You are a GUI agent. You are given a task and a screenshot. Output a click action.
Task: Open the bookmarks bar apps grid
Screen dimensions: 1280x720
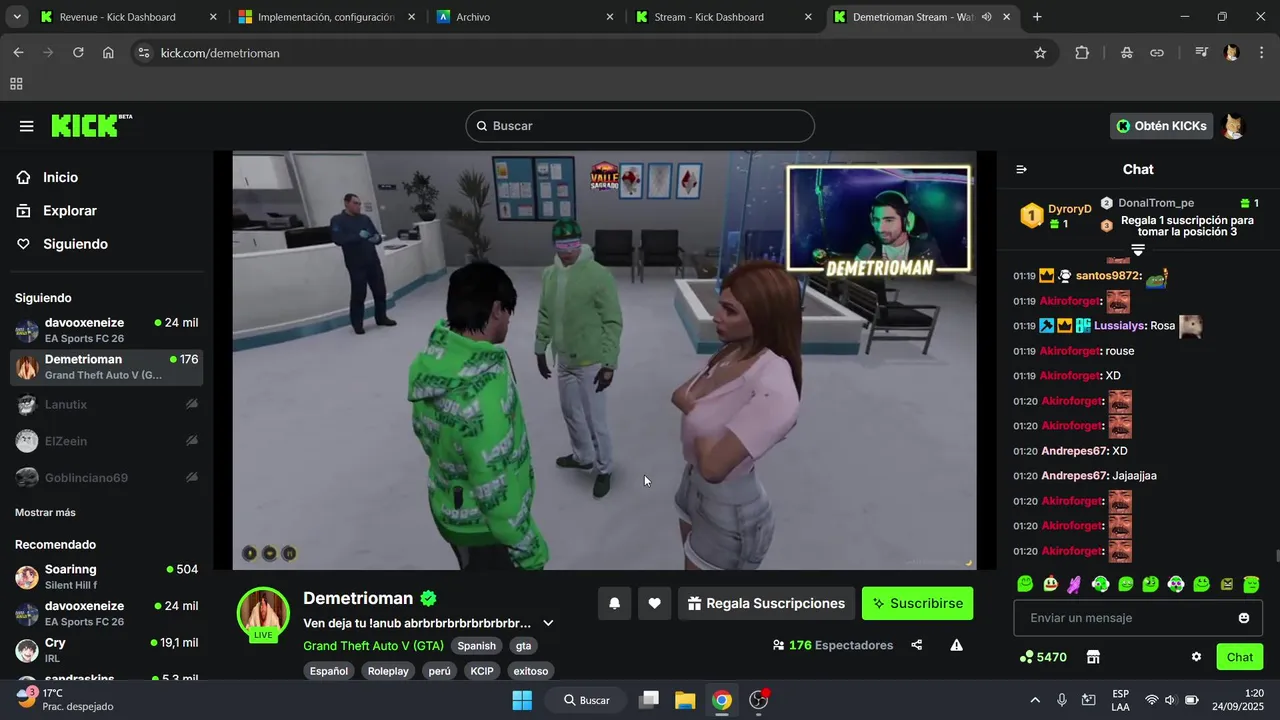[16, 84]
